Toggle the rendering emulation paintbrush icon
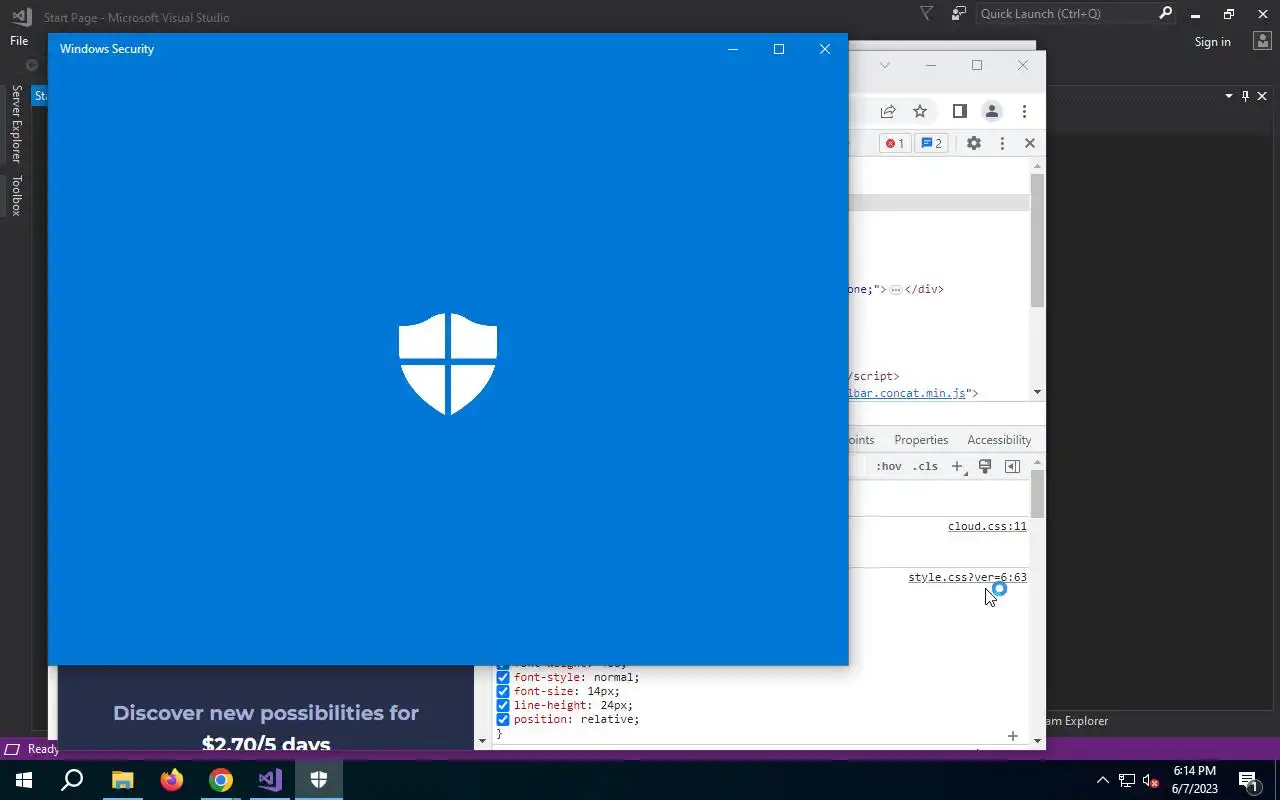This screenshot has width=1280, height=800. tap(985, 466)
